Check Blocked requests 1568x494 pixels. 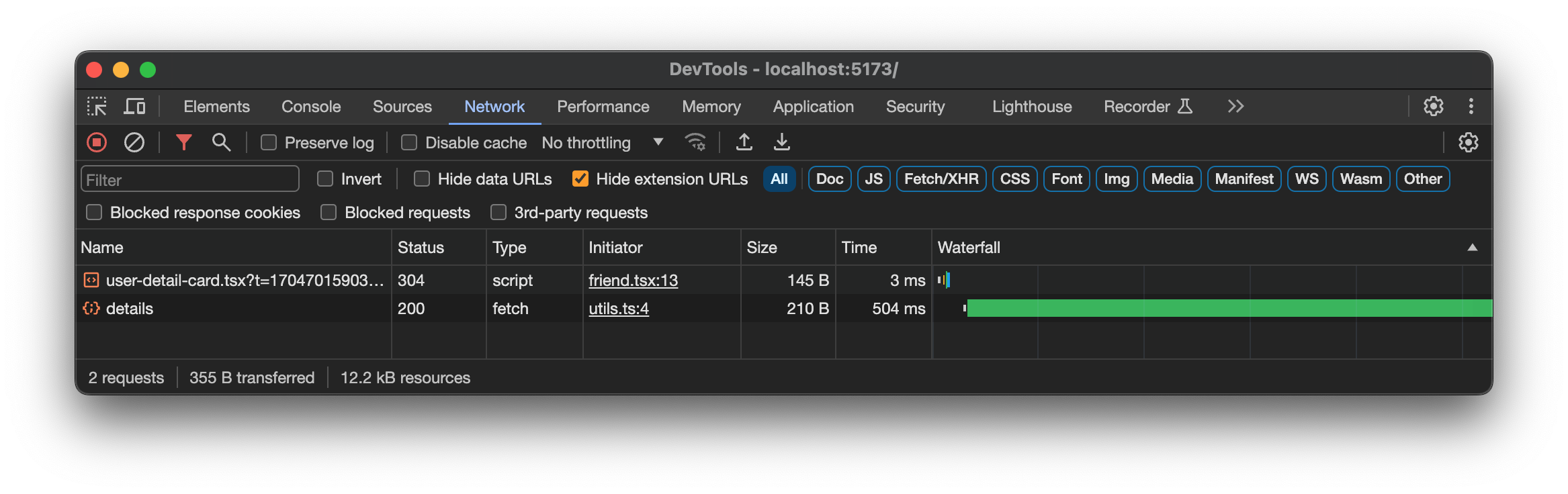[x=329, y=212]
